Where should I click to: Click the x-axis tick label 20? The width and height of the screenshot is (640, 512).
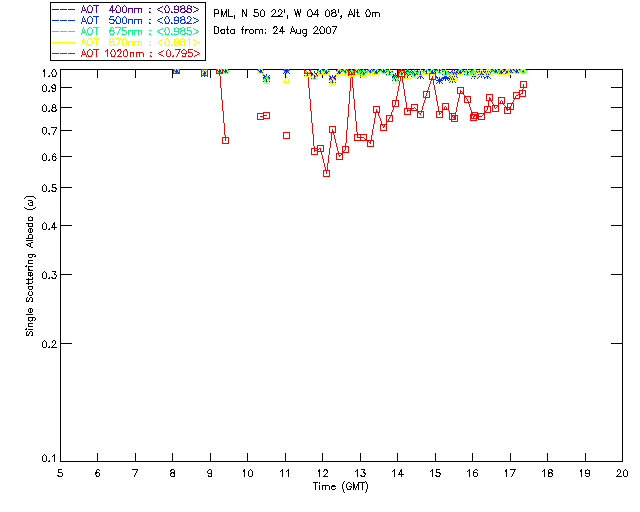pos(622,473)
